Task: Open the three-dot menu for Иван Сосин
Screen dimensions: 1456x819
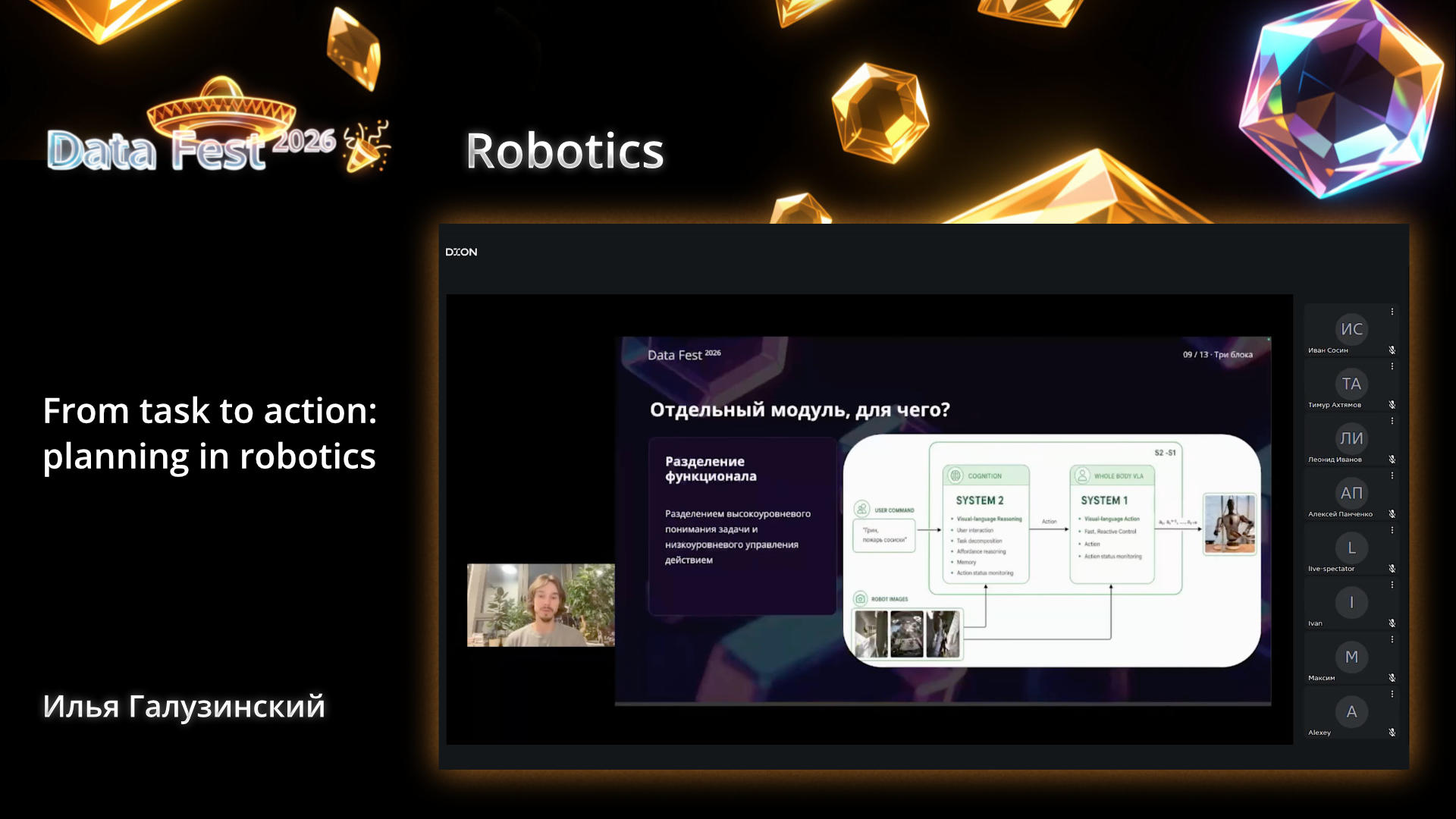Action: 1392,312
